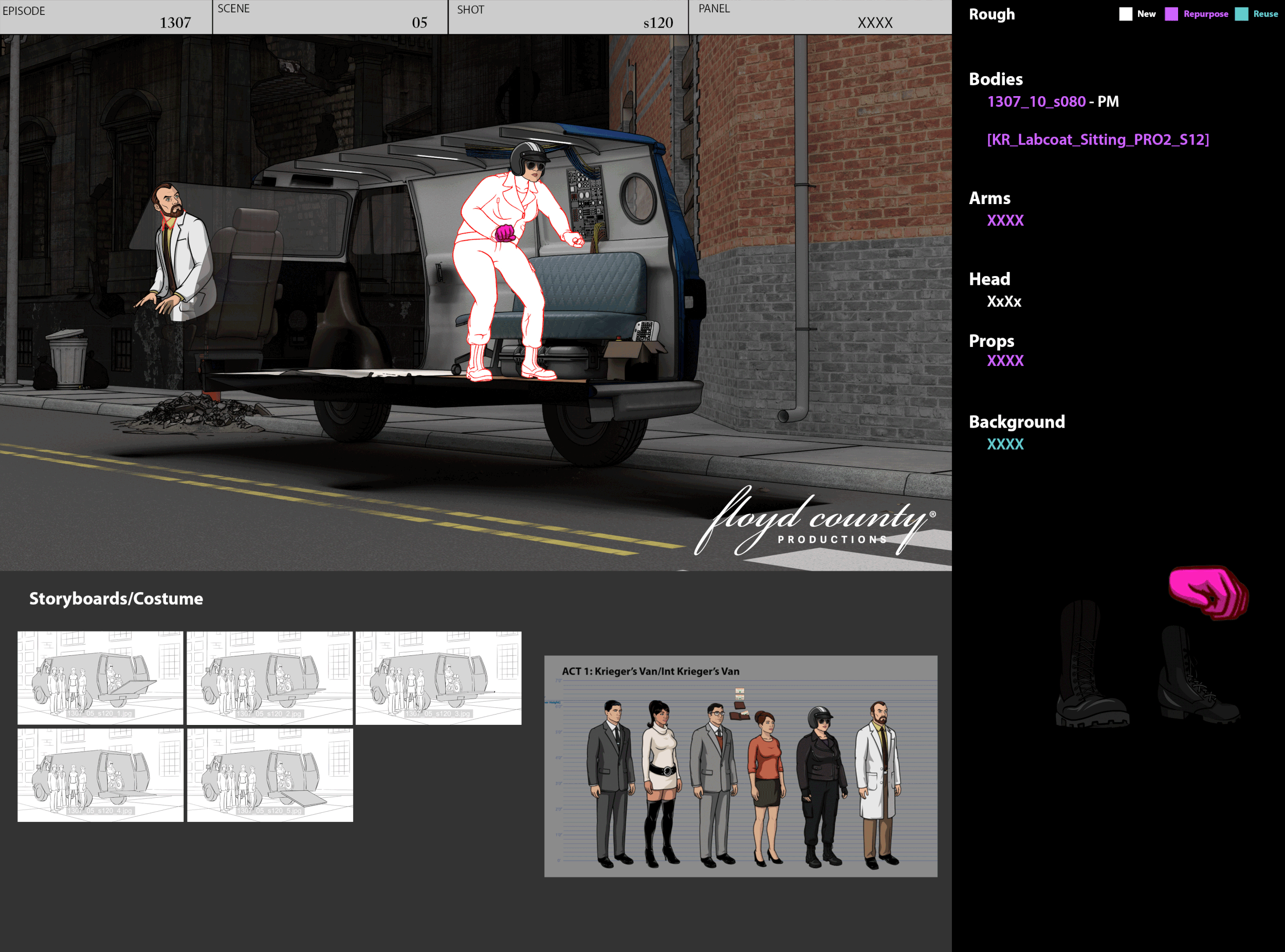Open storyboard thumbnail 1307_05_s120_2.jpg

pos(270,678)
